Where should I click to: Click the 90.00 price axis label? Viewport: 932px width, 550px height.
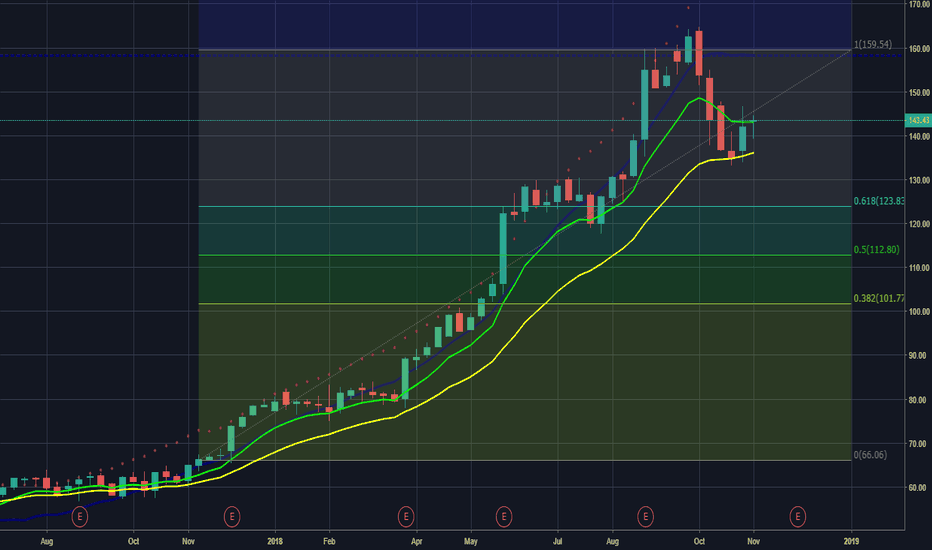click(x=919, y=356)
